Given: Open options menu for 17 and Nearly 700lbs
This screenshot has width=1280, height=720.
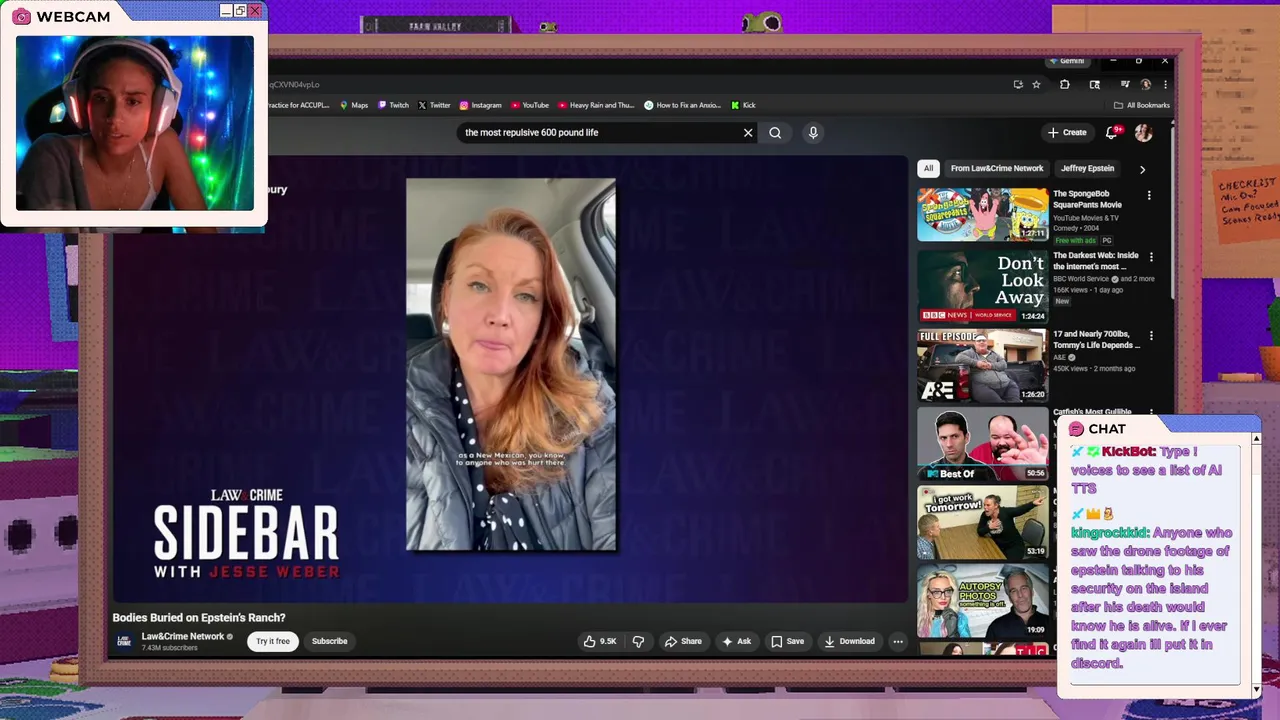Looking at the screenshot, I should coord(1151,336).
